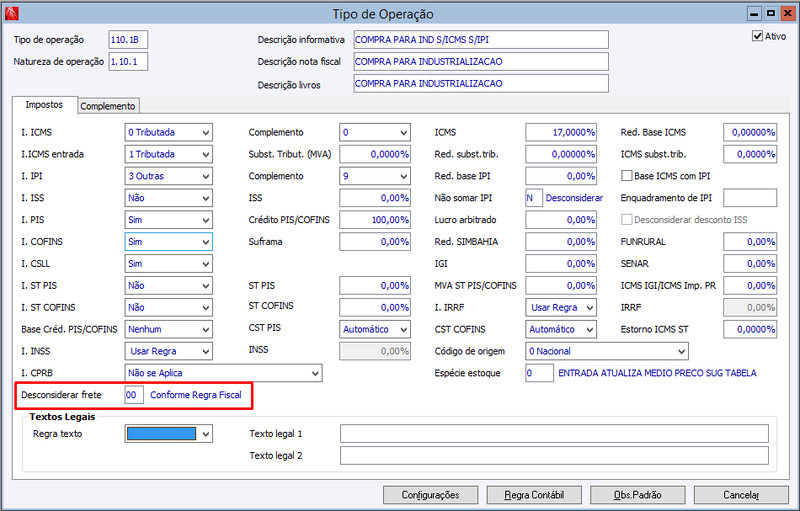Open the Regra texto dropdown
800x511 pixels.
coord(168,434)
